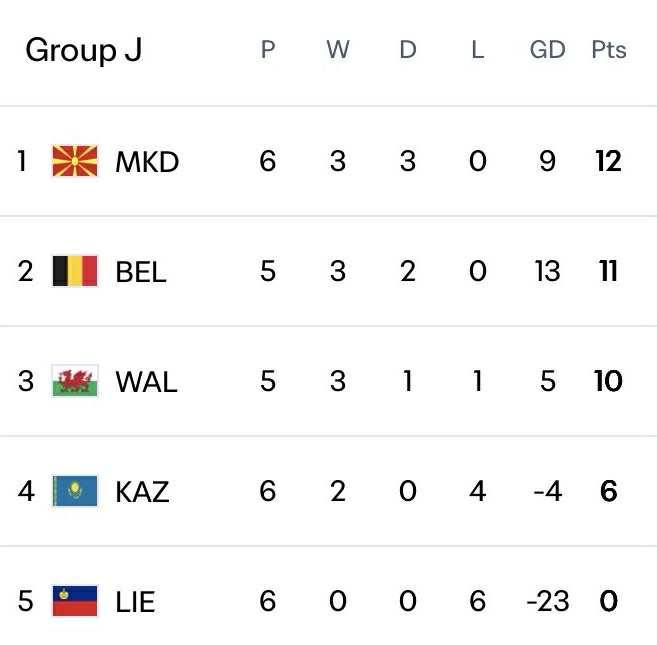The height and width of the screenshot is (645, 657).
Task: Select the KAZ team name
Action: point(142,491)
